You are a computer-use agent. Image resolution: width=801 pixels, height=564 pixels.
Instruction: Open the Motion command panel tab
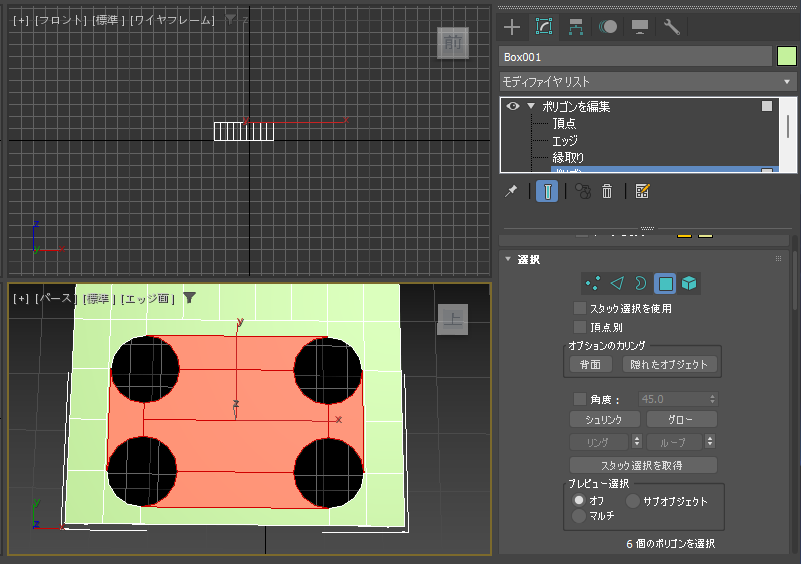pyautogui.click(x=607, y=27)
